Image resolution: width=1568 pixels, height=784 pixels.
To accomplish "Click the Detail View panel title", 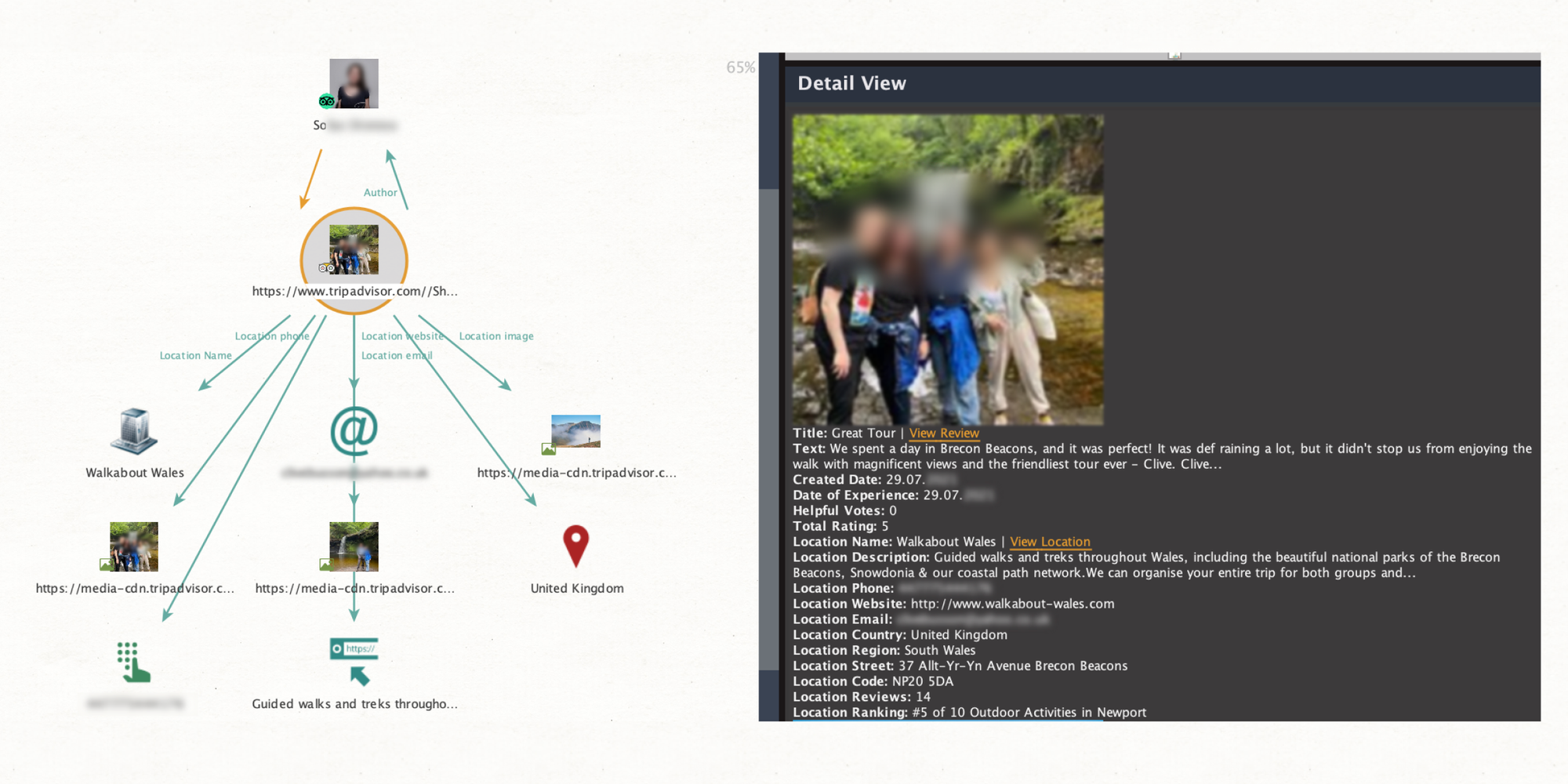I will [x=851, y=83].
